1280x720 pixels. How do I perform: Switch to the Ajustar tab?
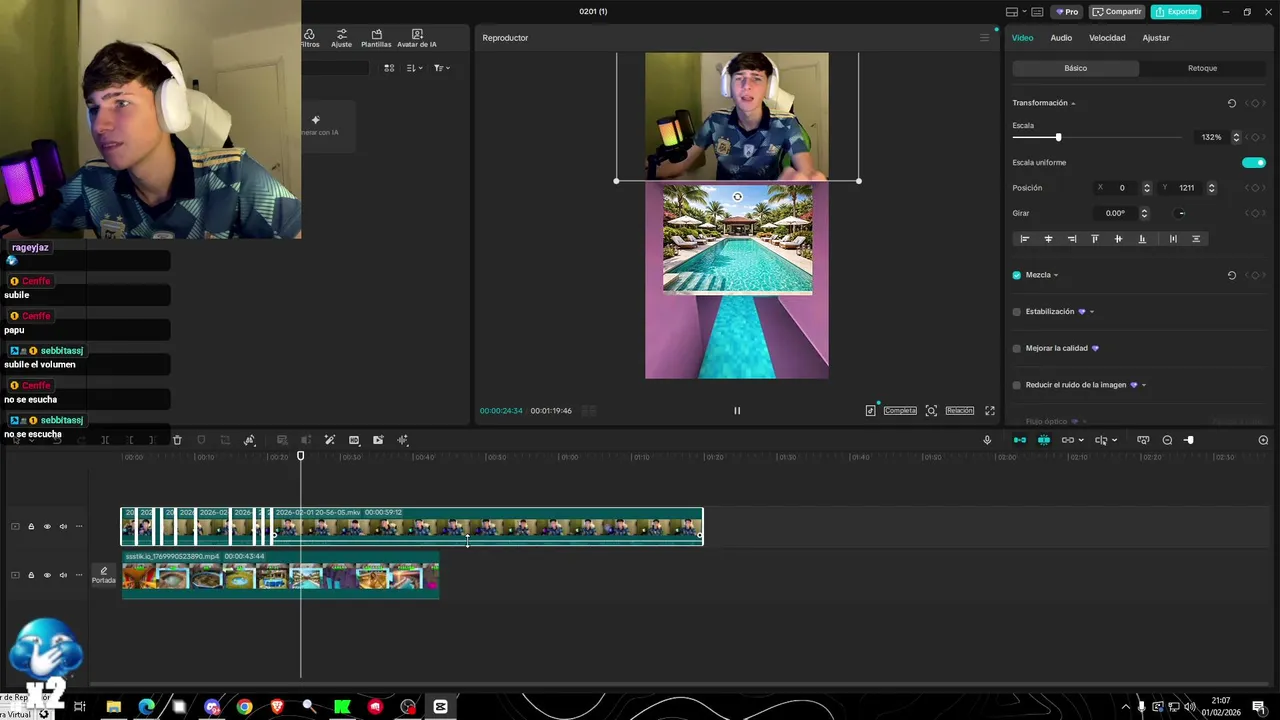pos(1156,38)
